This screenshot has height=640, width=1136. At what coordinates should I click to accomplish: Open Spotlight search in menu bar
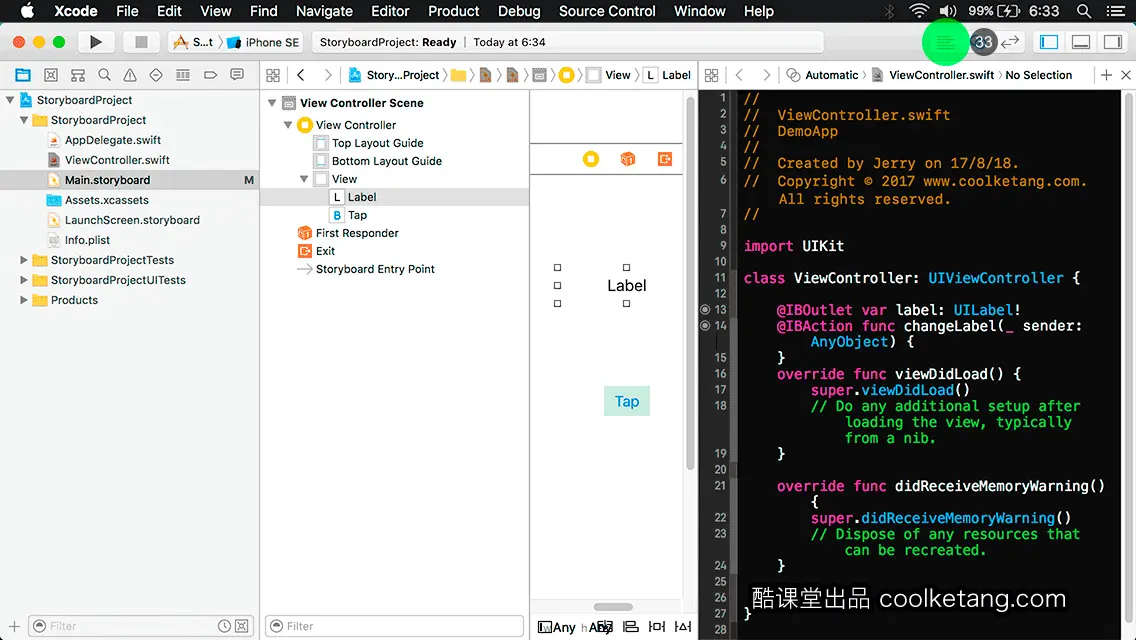tap(1084, 11)
